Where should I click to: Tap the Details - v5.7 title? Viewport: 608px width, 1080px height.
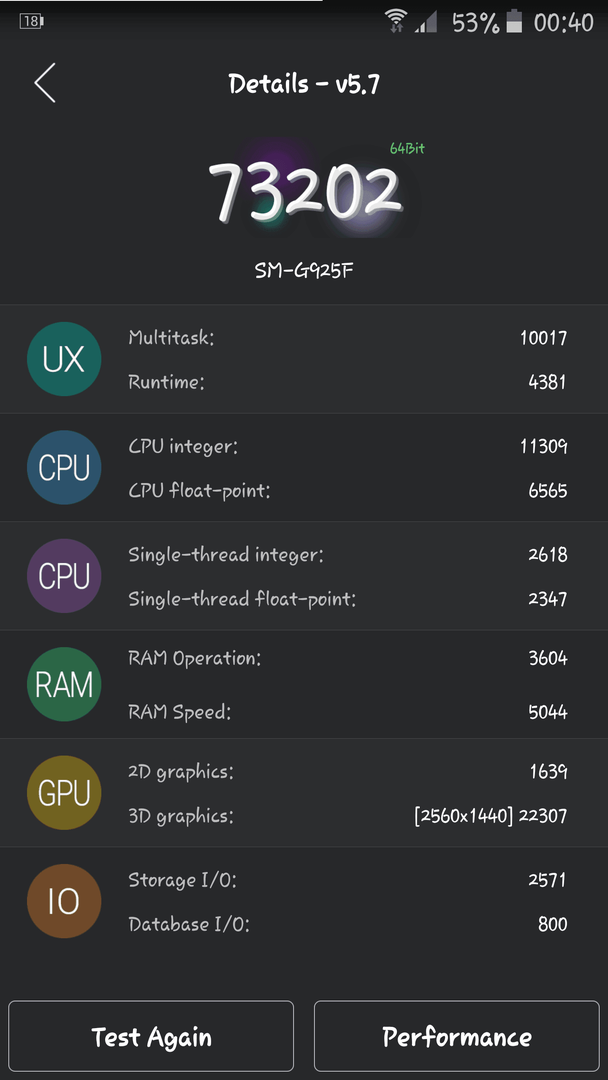(x=304, y=84)
